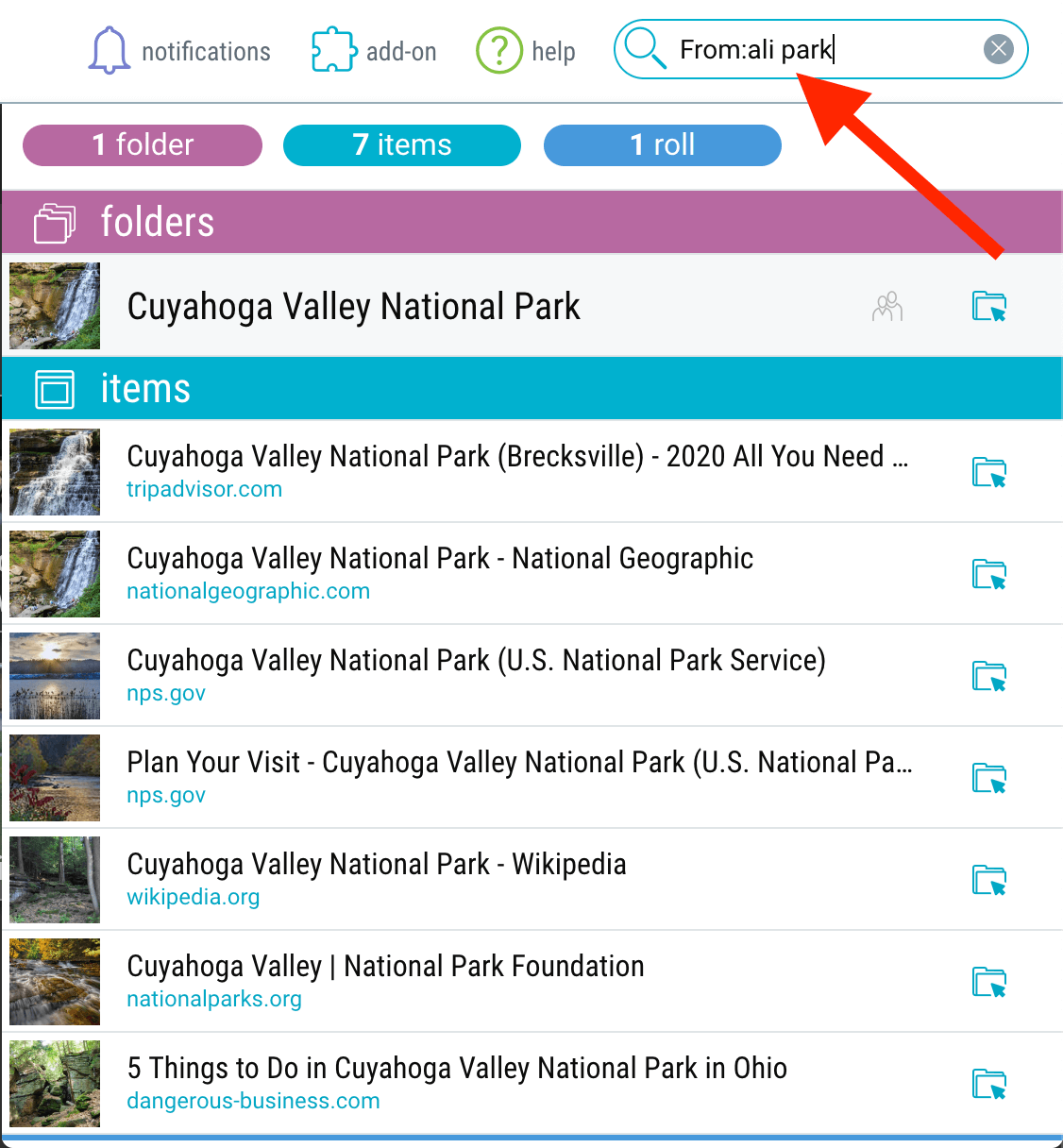Click the add-on puzzle piece icon
Screen dimensions: 1063x1148
tap(333, 50)
